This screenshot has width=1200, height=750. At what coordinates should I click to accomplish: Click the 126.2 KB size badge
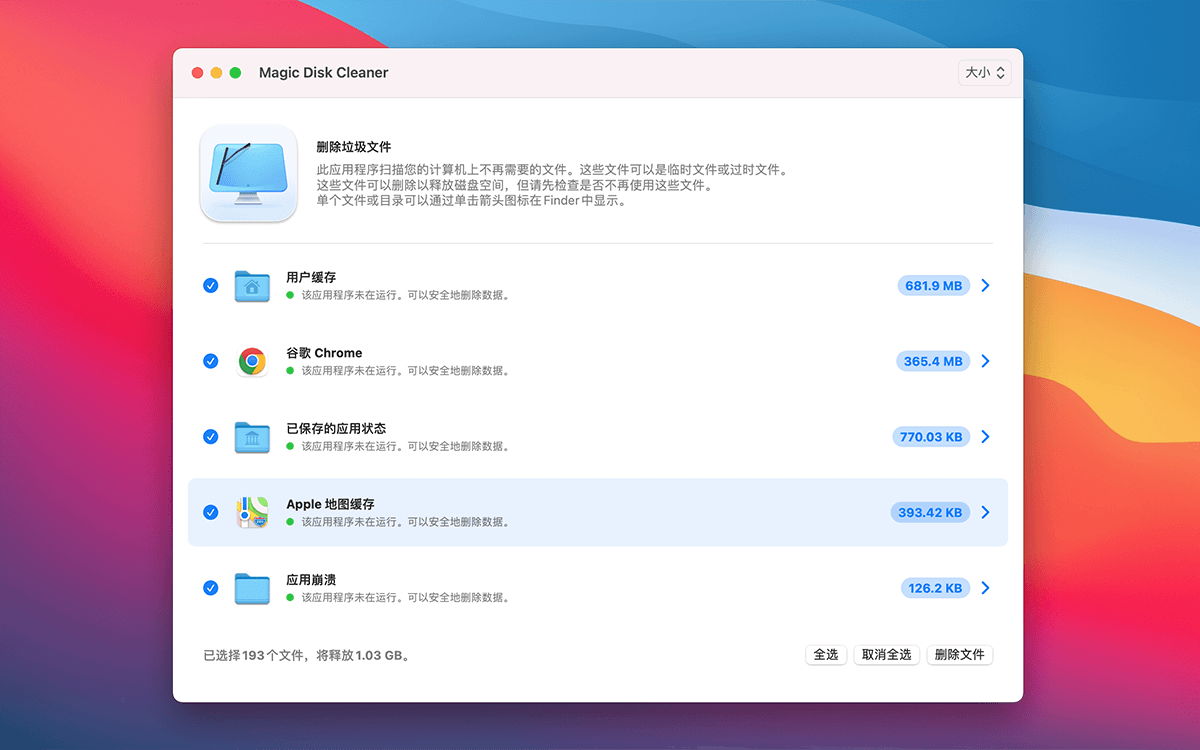click(935, 588)
